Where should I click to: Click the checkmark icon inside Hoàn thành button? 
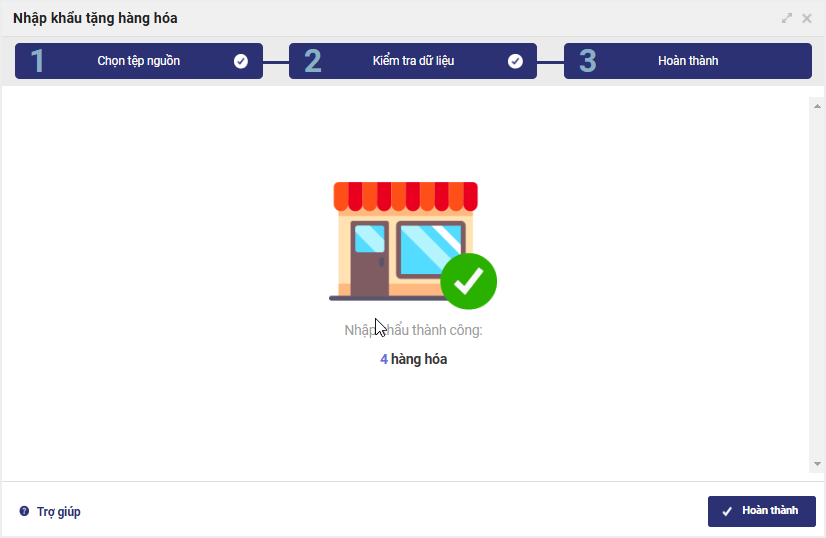click(727, 511)
